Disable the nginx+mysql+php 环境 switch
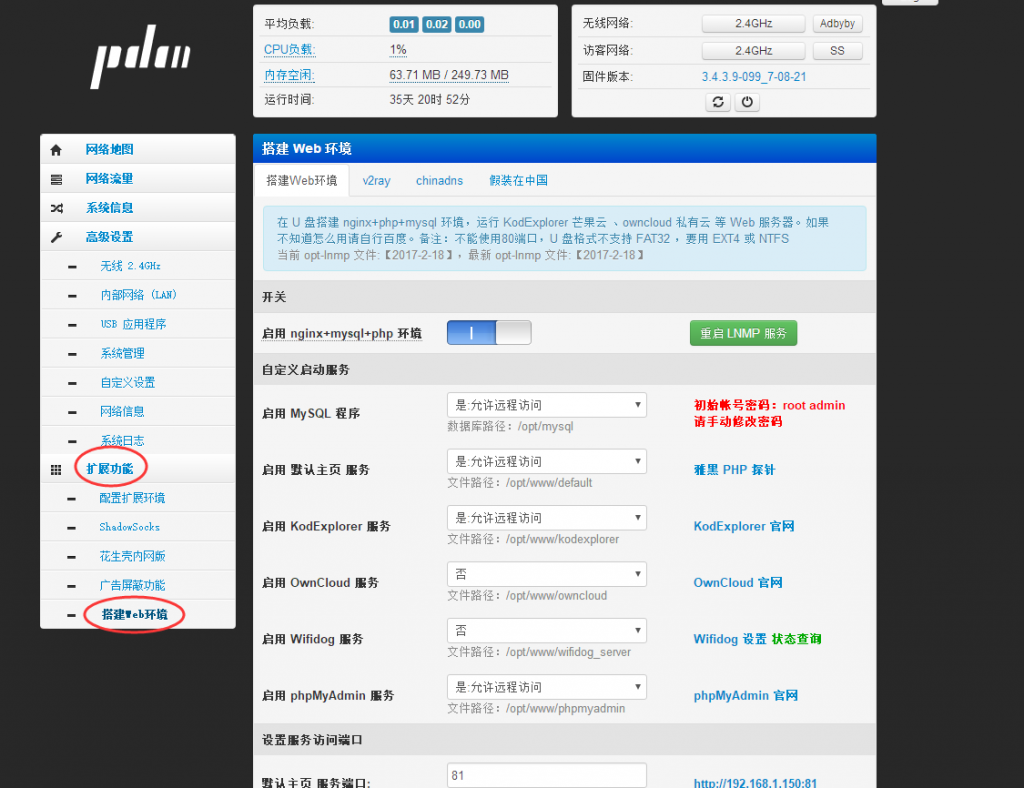Image resolution: width=1024 pixels, height=788 pixels. [x=487, y=331]
